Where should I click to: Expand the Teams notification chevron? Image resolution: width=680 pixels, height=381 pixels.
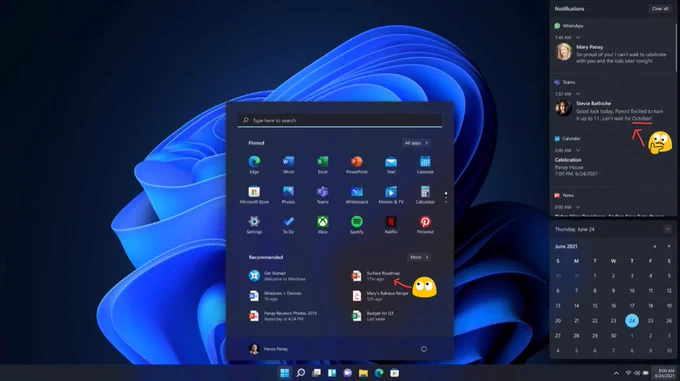pyautogui.click(x=578, y=94)
